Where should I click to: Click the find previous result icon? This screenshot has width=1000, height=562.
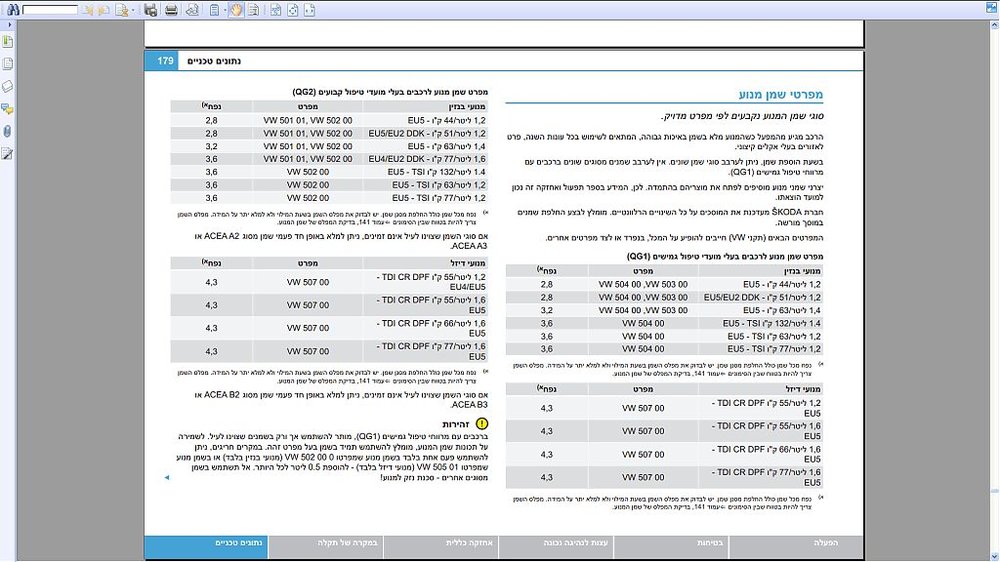coord(88,10)
